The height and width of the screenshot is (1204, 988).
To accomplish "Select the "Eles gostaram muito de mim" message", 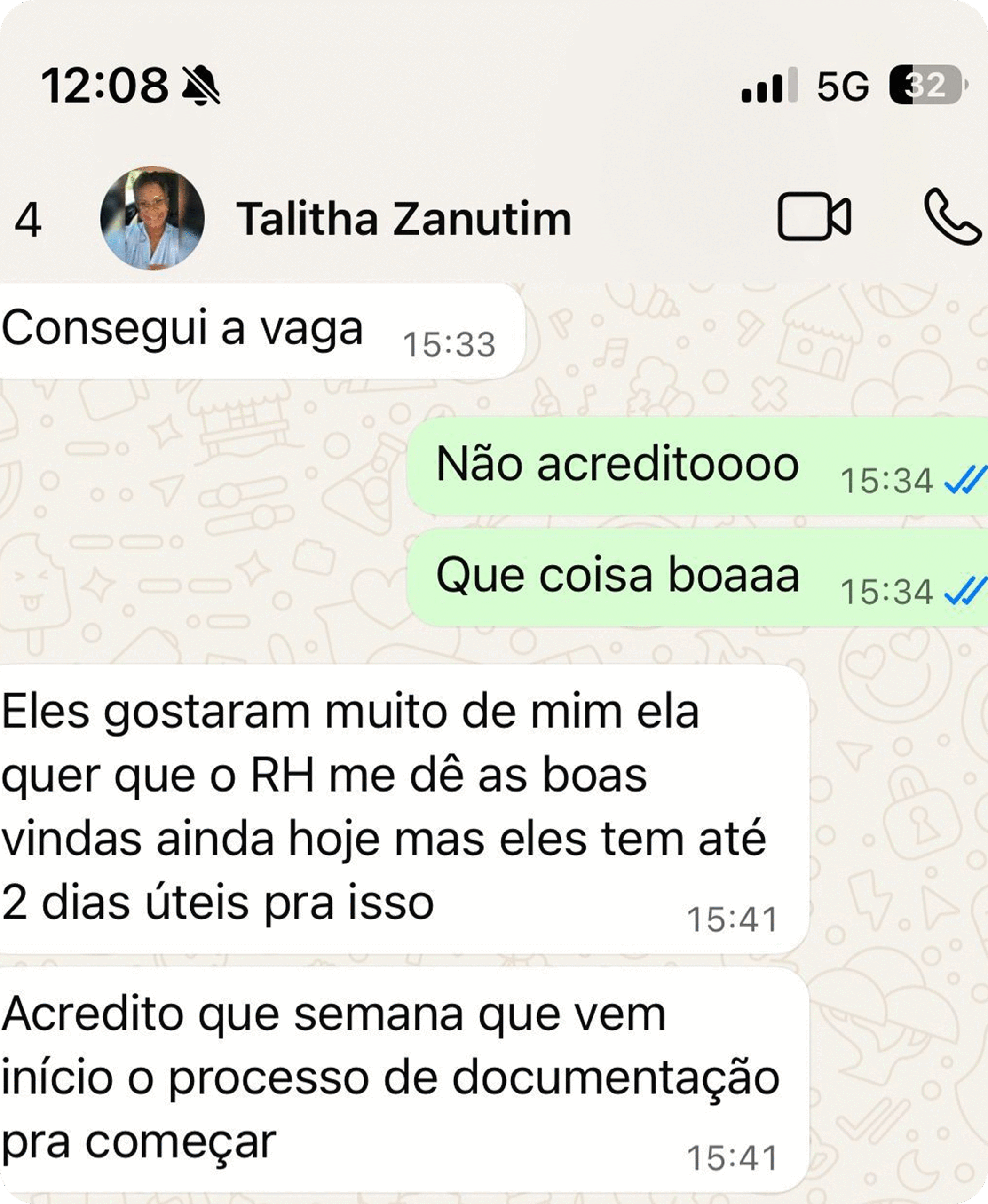I will coord(404,808).
